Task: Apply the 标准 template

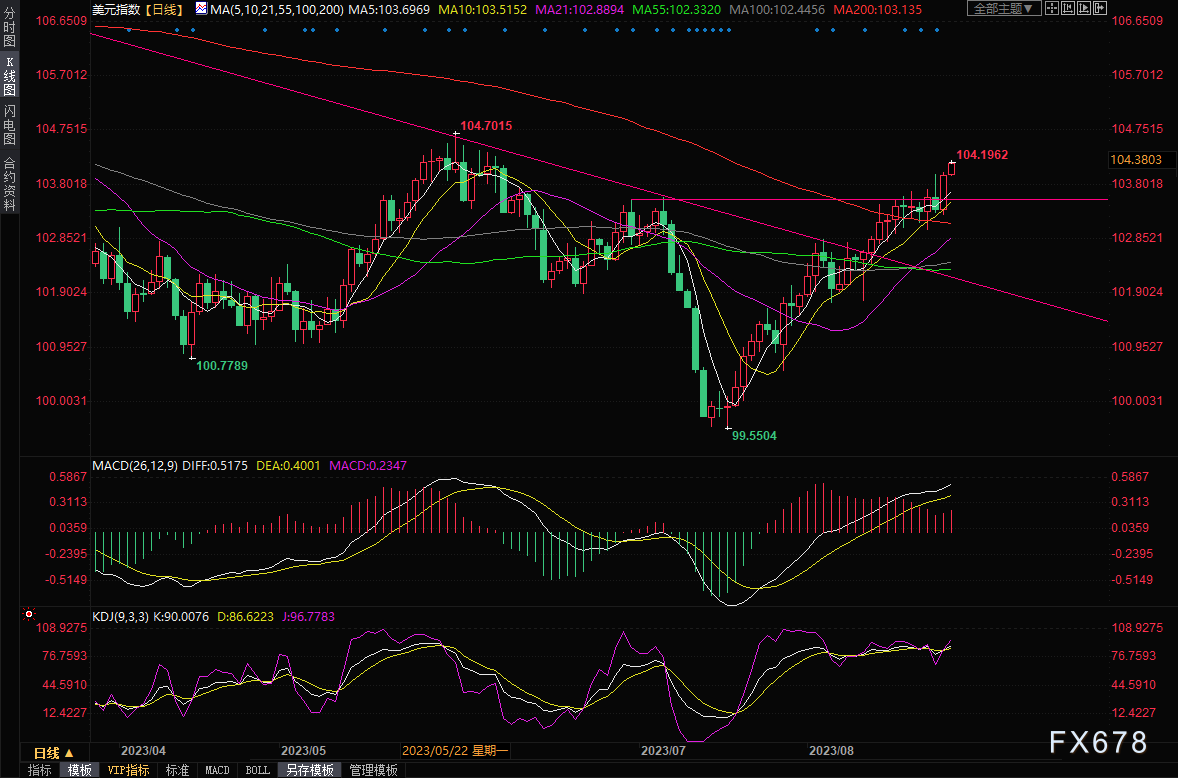Action: 177,770
